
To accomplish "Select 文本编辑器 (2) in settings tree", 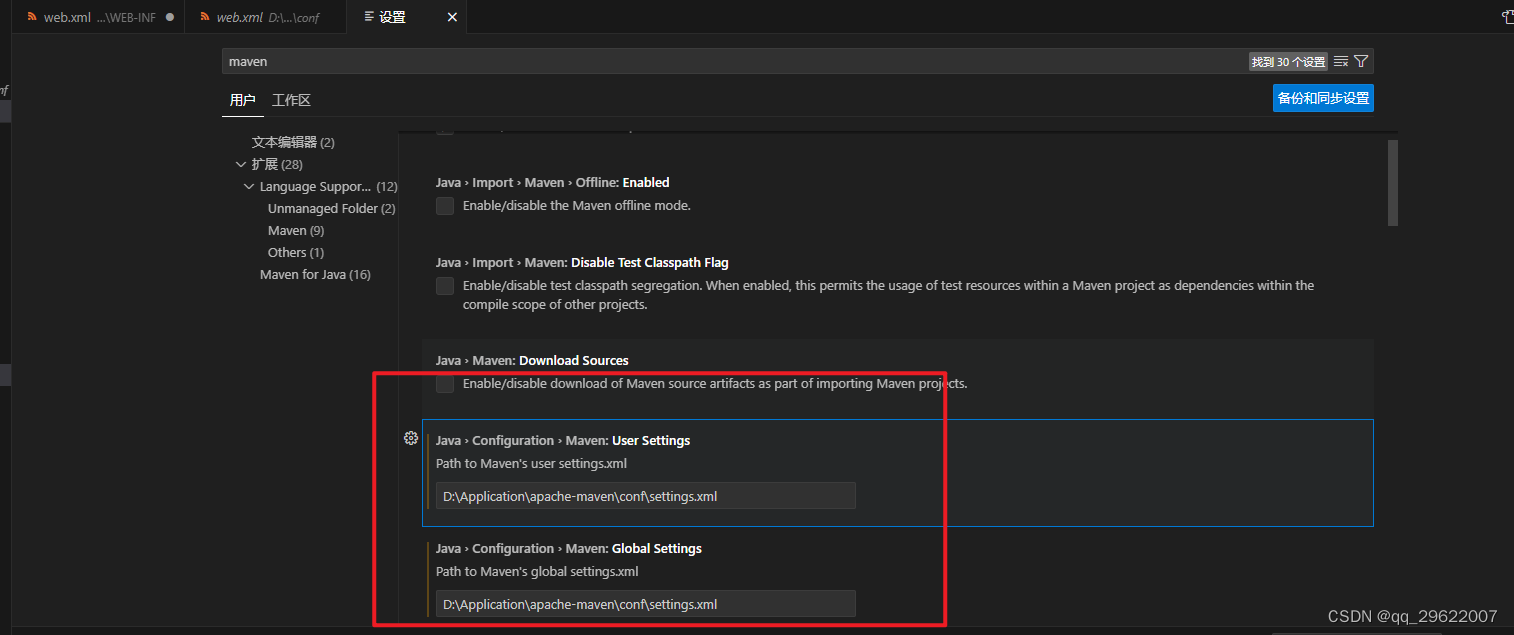I will [x=293, y=142].
